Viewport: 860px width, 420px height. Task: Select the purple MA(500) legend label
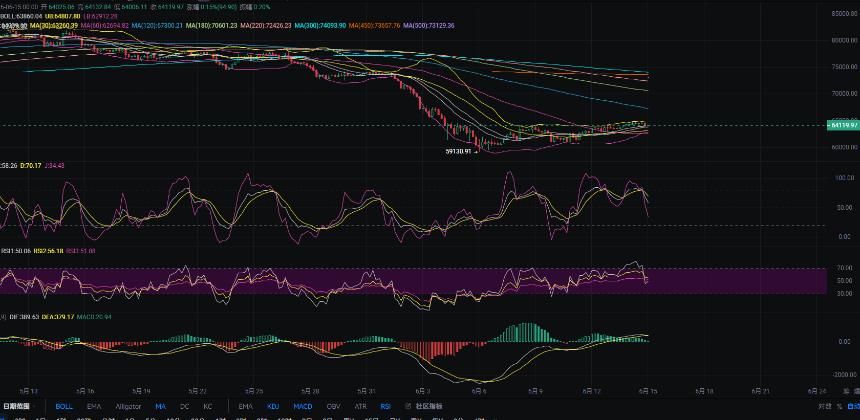pos(429,26)
